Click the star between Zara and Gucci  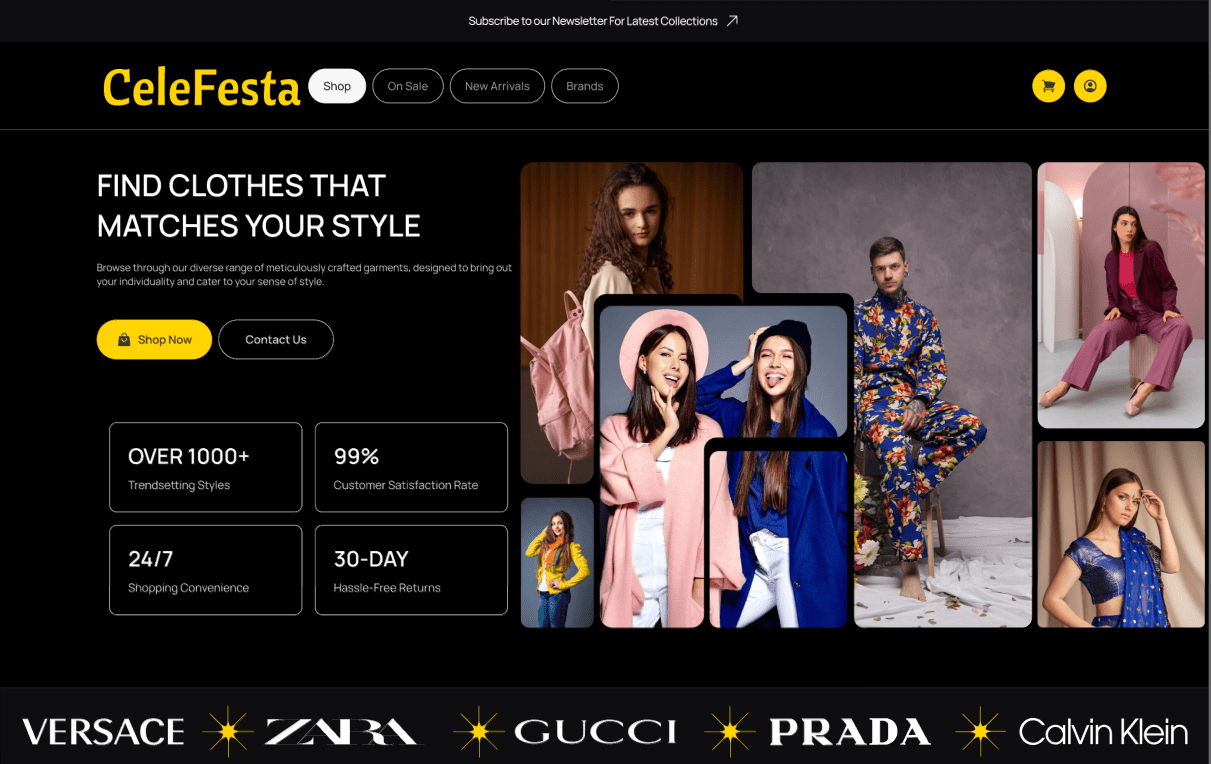[x=478, y=732]
